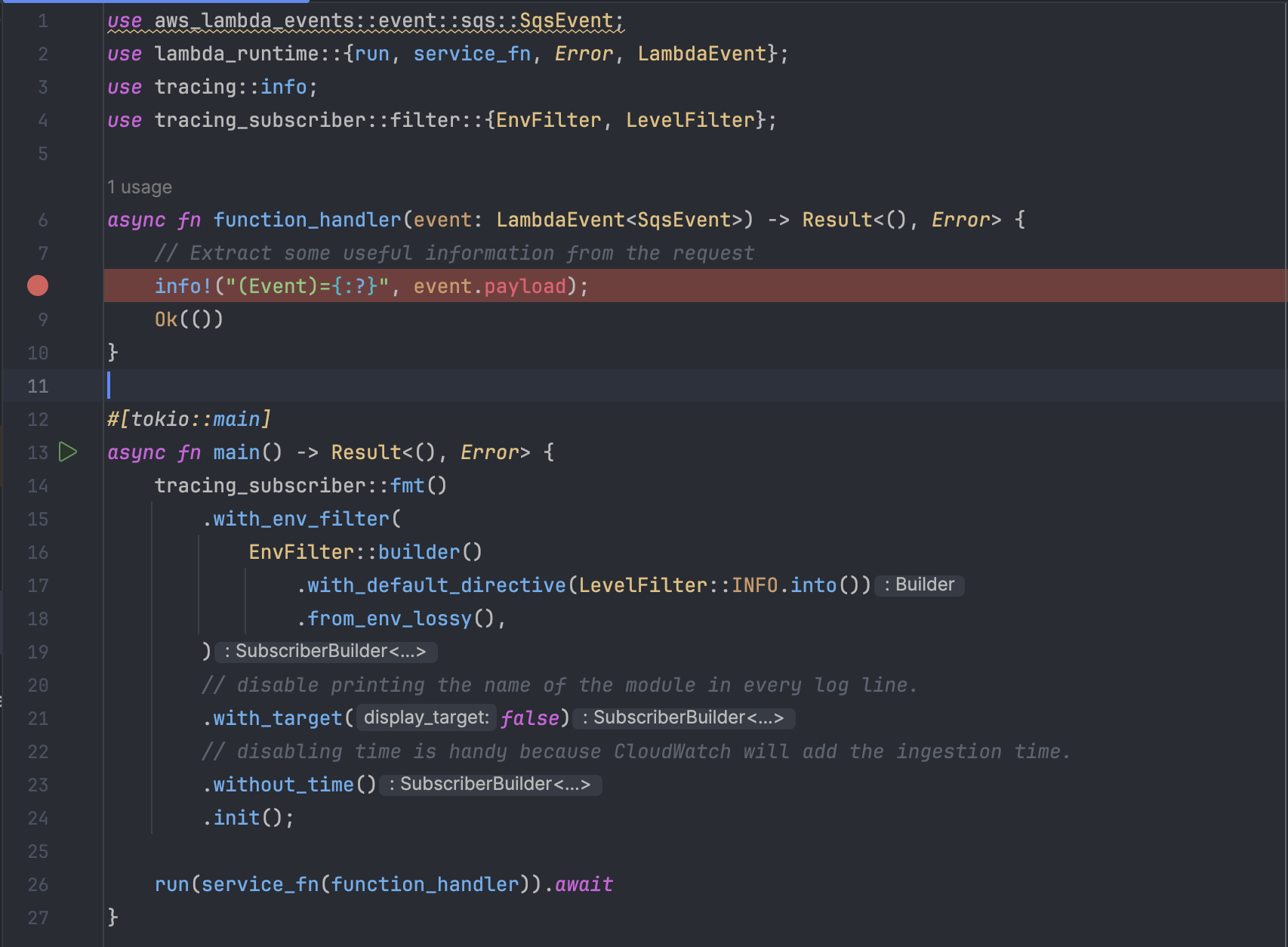The width and height of the screenshot is (1288, 947).
Task: Open the 1 usage hint above function_handler
Action: click(x=139, y=187)
